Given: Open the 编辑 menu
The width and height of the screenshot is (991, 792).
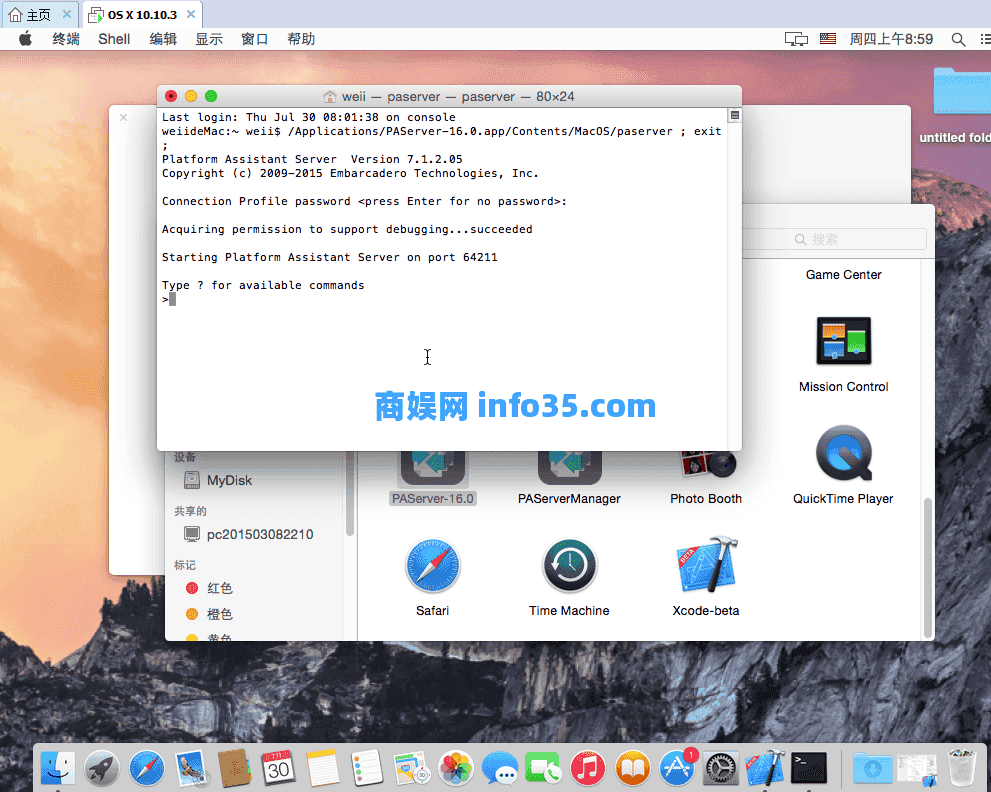Looking at the screenshot, I should pyautogui.click(x=163, y=39).
